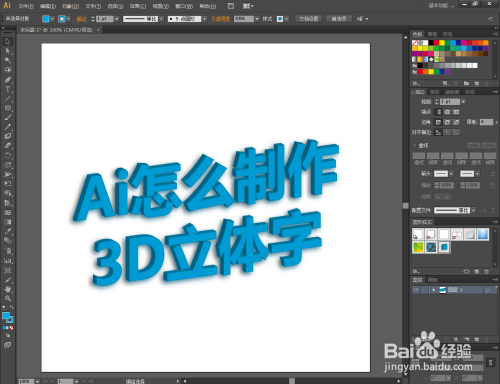500x384 pixels.
Task: Open the 编辑(E) menu
Action: (48, 6)
